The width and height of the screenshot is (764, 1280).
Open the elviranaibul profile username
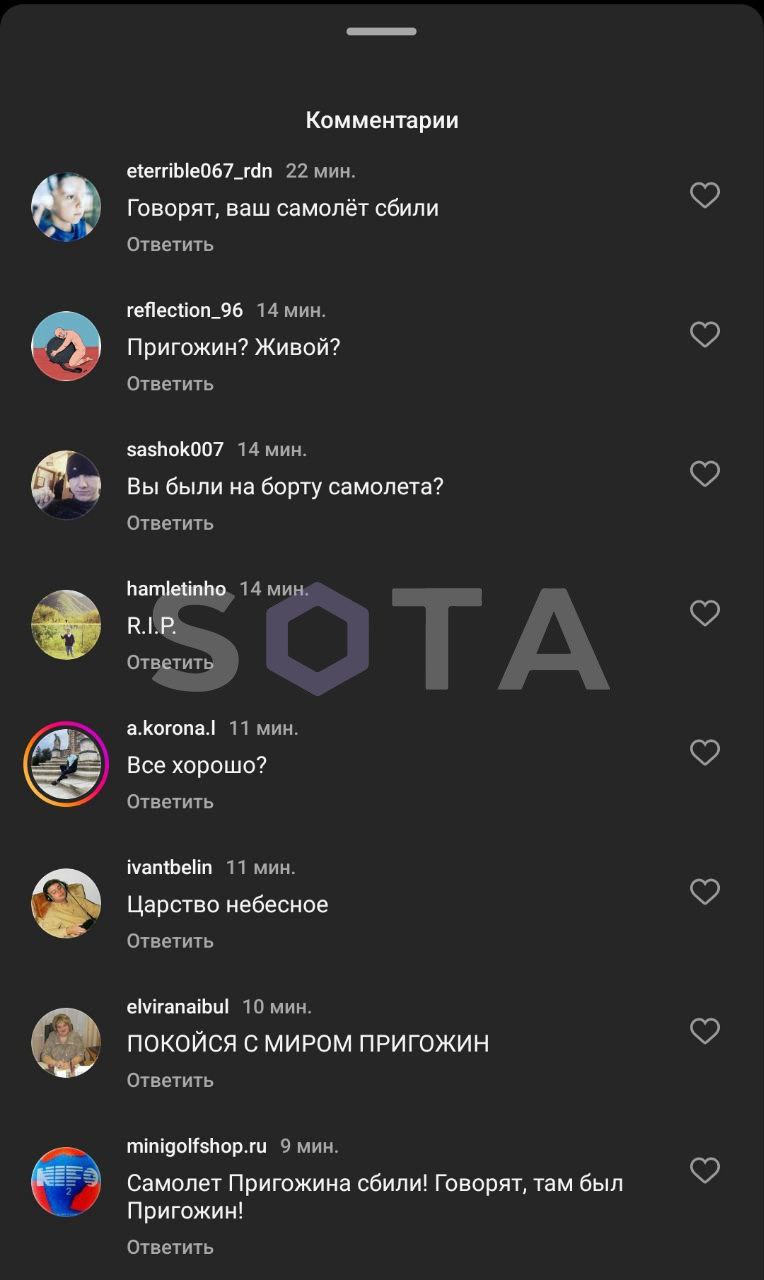pyautogui.click(x=178, y=1006)
